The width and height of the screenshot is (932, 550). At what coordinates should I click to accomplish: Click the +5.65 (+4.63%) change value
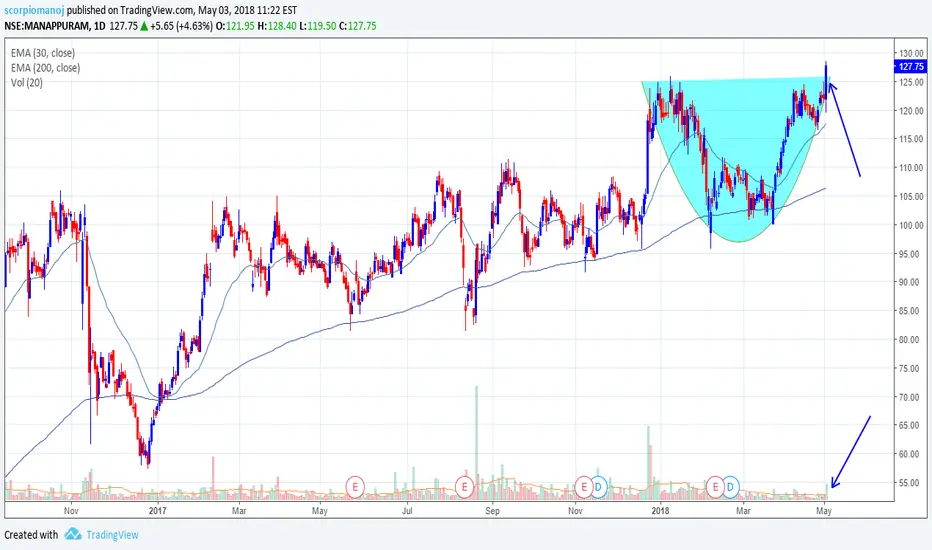[x=181, y=26]
